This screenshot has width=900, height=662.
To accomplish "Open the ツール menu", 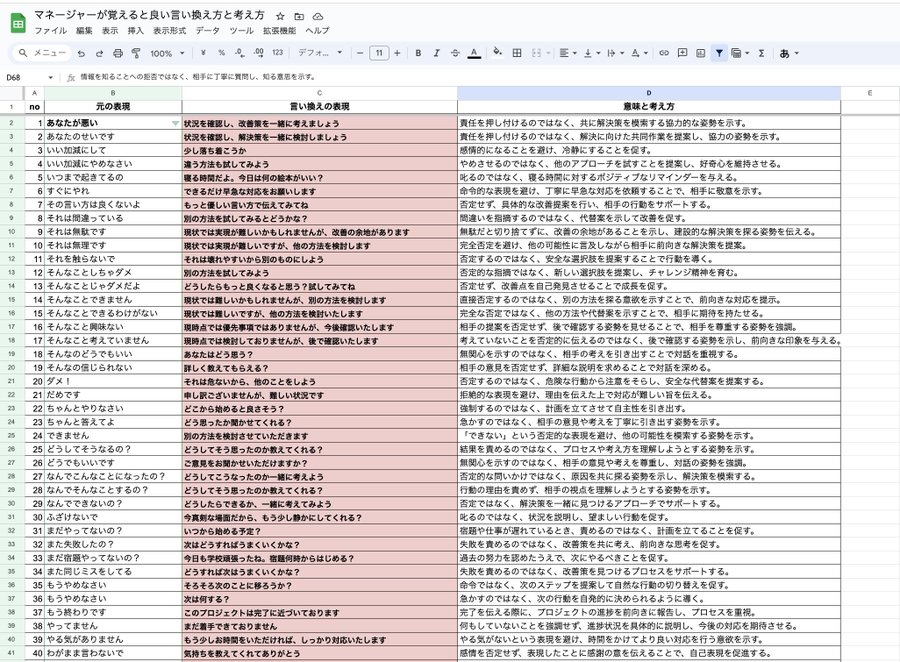I will (x=241, y=30).
